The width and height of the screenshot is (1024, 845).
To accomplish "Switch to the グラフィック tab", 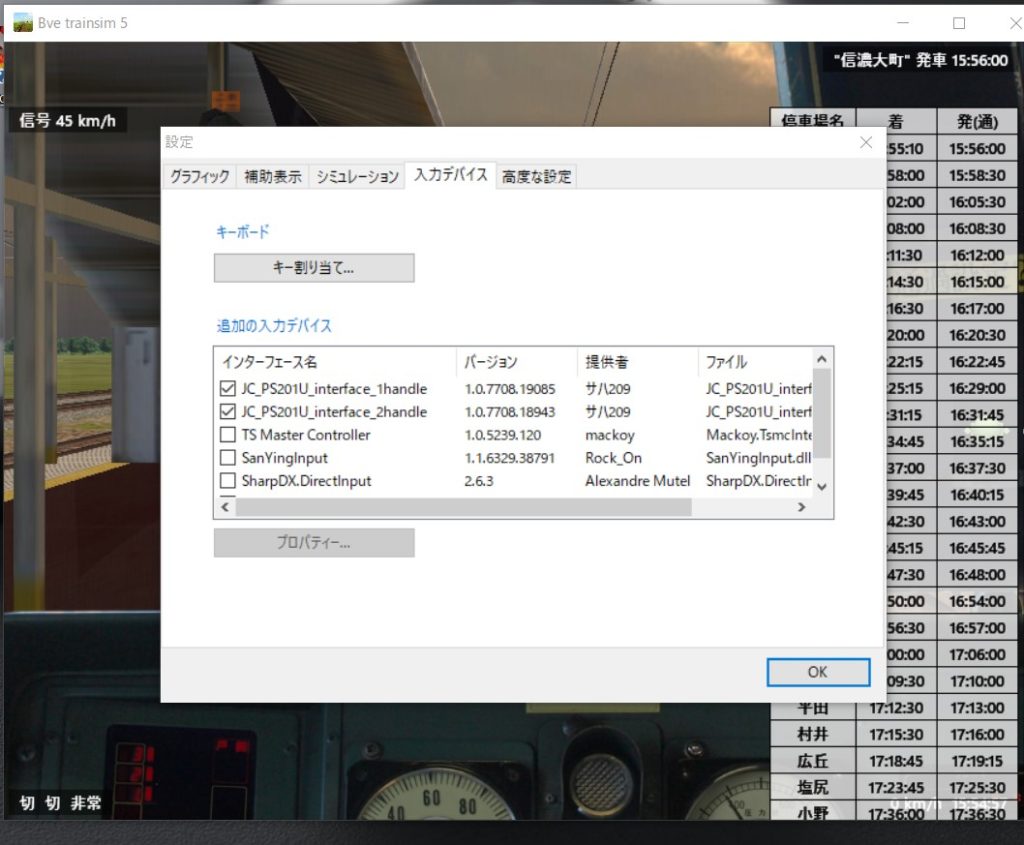I will [x=200, y=177].
